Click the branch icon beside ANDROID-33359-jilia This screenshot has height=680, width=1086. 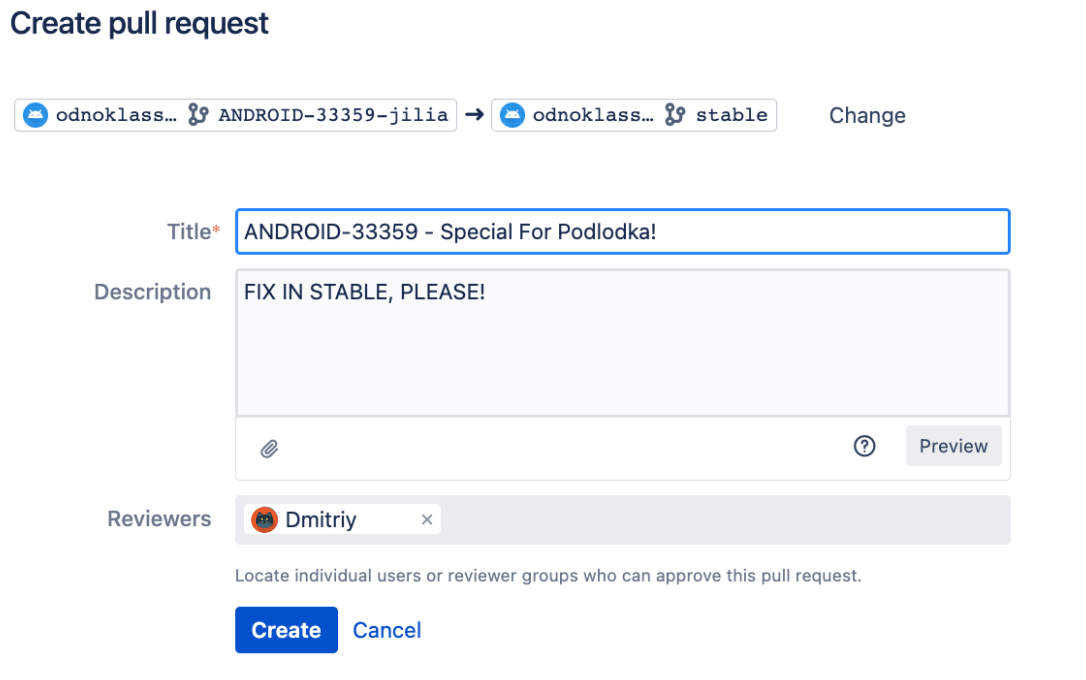pos(198,115)
